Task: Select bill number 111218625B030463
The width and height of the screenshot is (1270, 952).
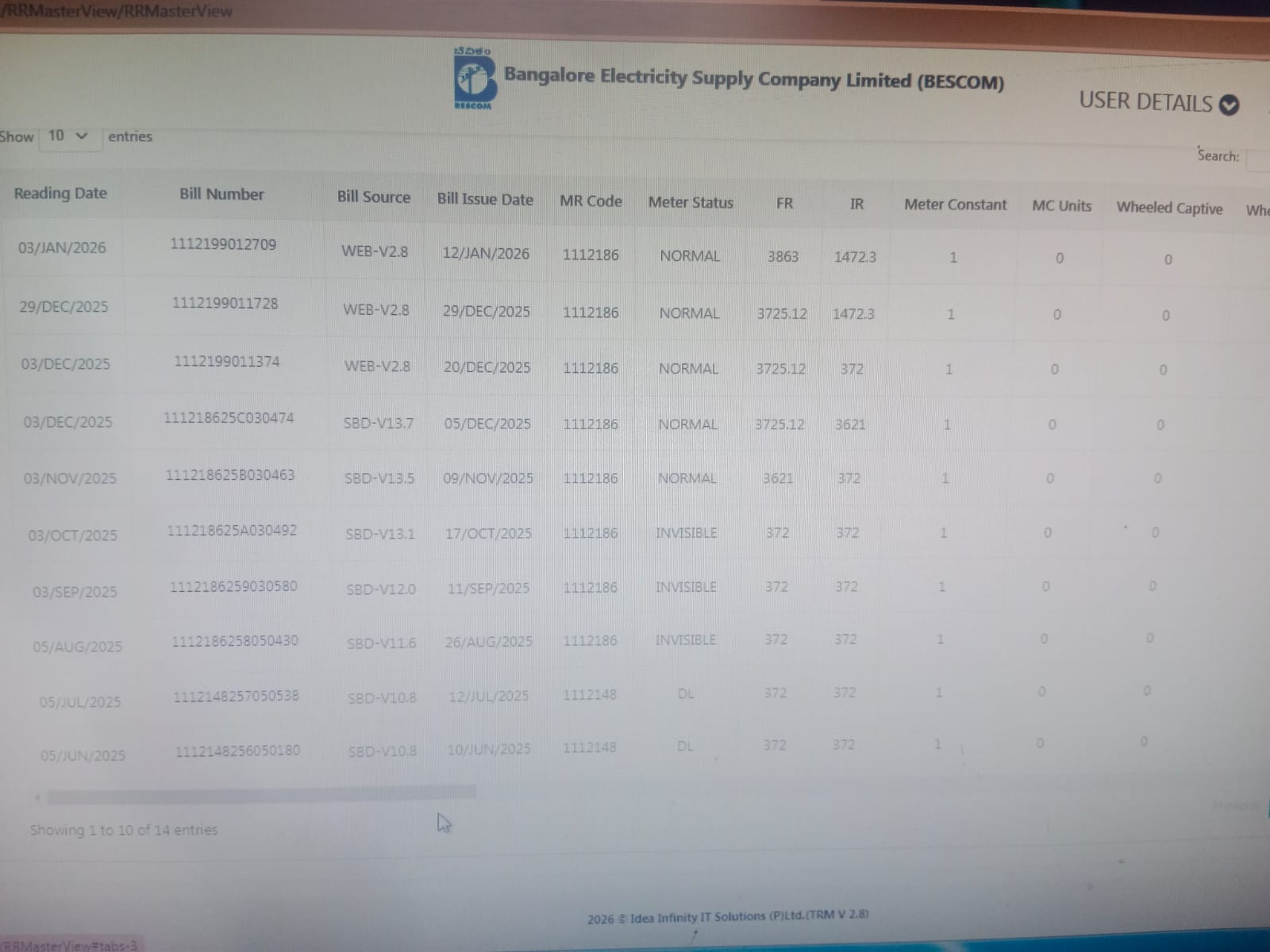Action: 230,475
